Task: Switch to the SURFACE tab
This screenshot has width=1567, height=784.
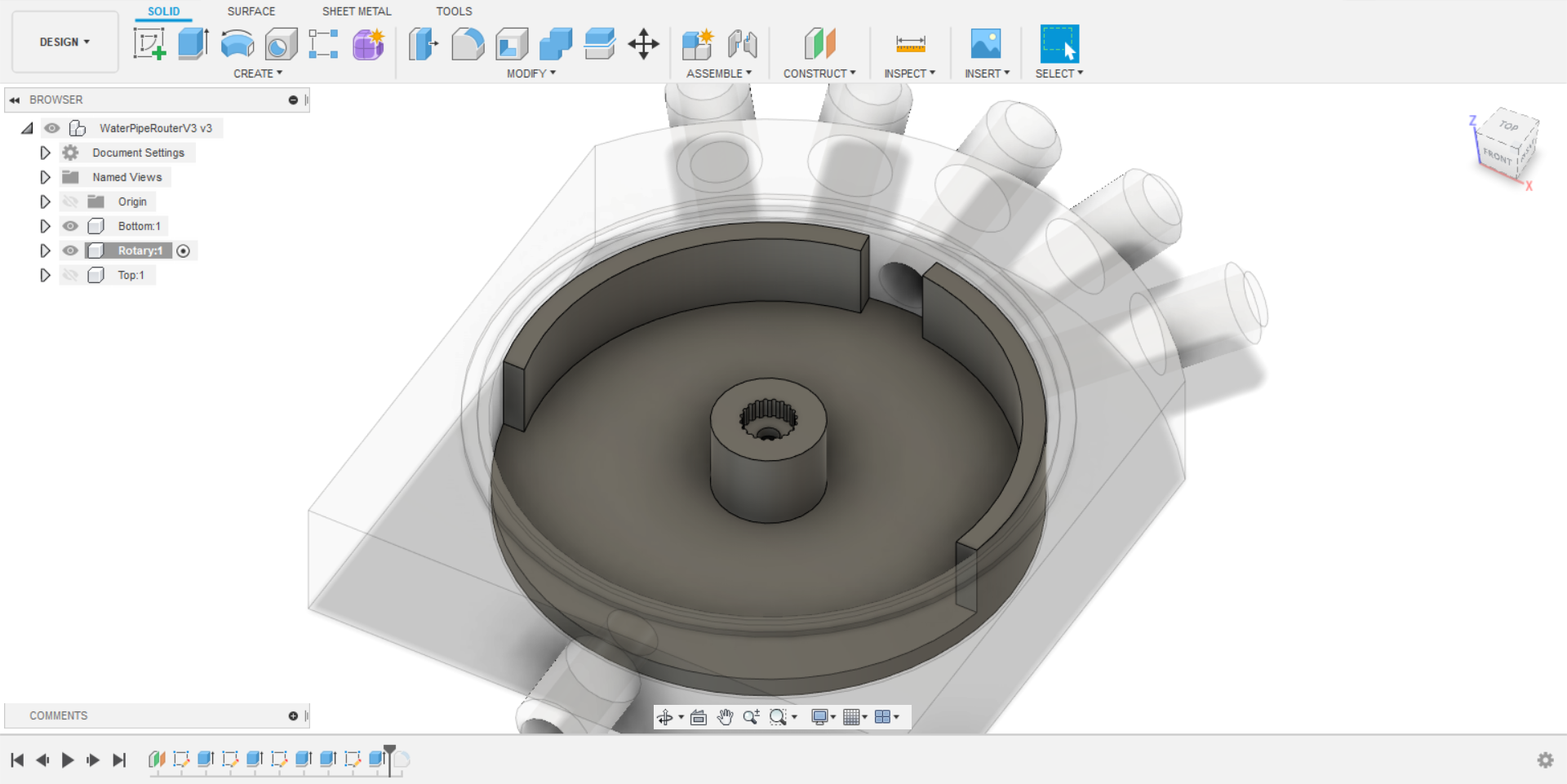Action: tap(251, 11)
